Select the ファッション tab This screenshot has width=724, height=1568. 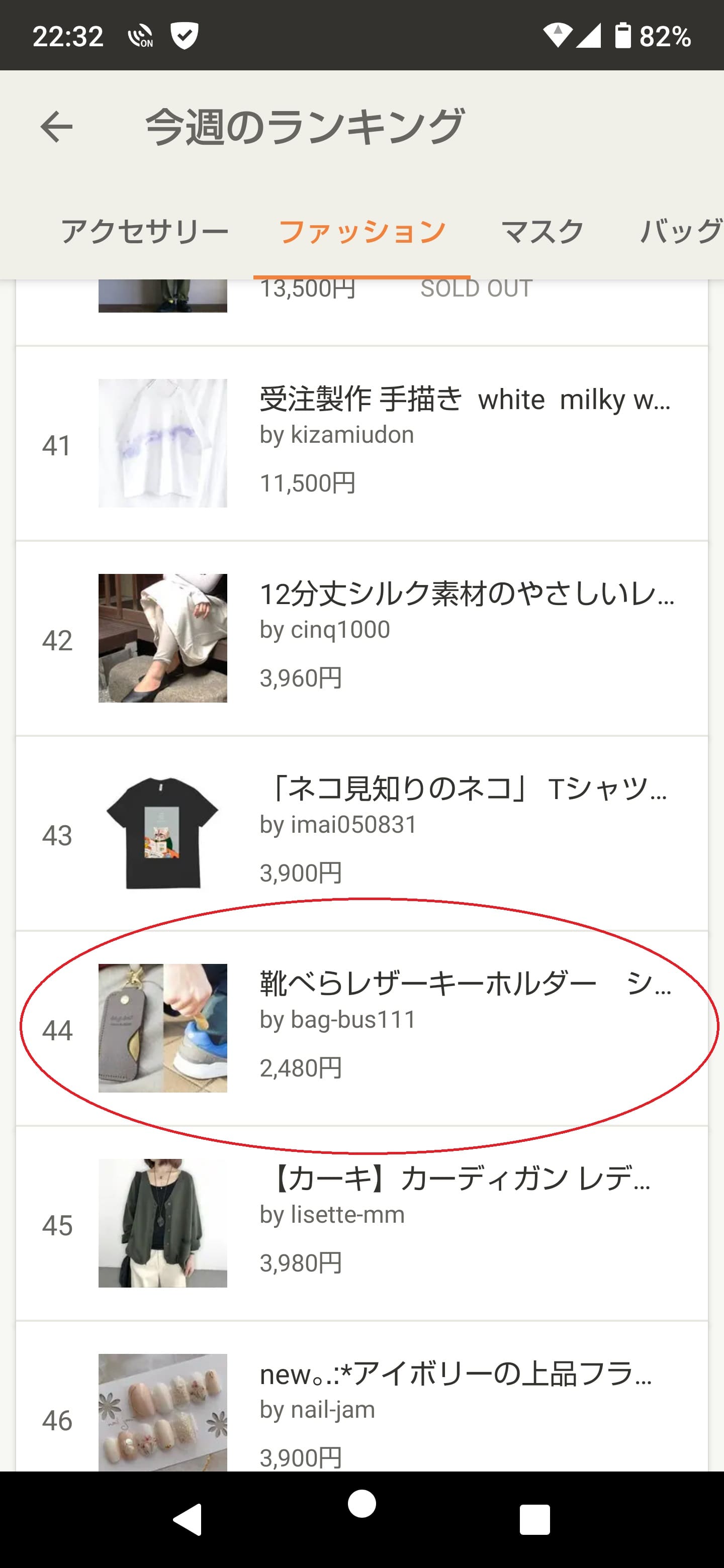(x=361, y=232)
